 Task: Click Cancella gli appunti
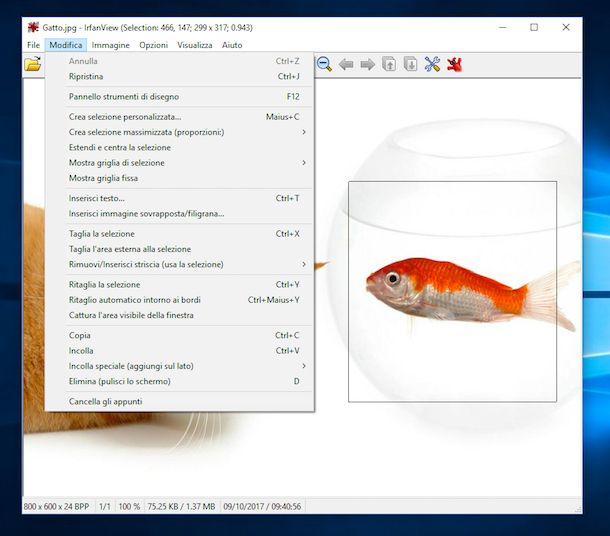click(x=180, y=401)
